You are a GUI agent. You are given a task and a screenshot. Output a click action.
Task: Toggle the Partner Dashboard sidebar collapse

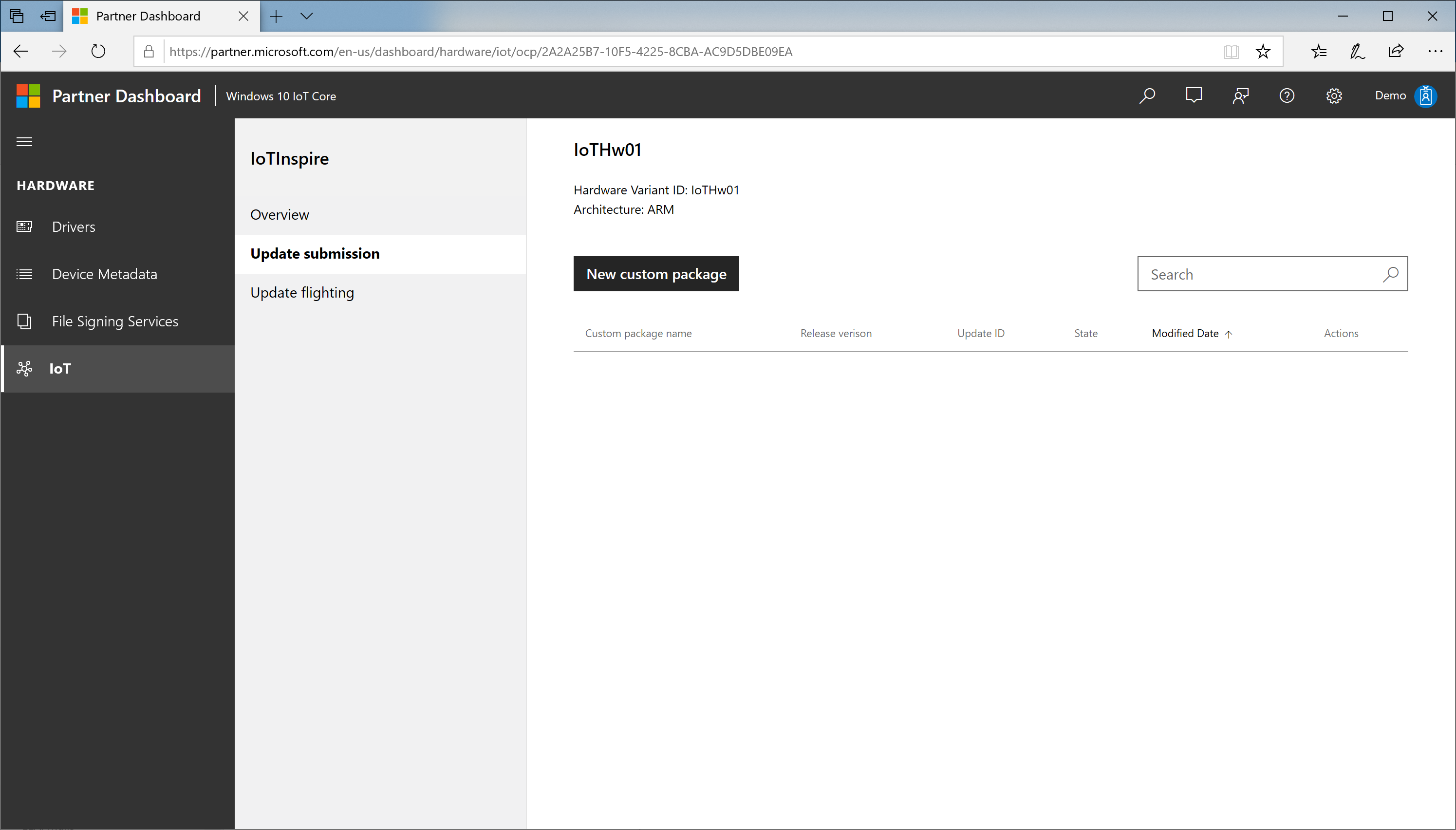[x=24, y=141]
